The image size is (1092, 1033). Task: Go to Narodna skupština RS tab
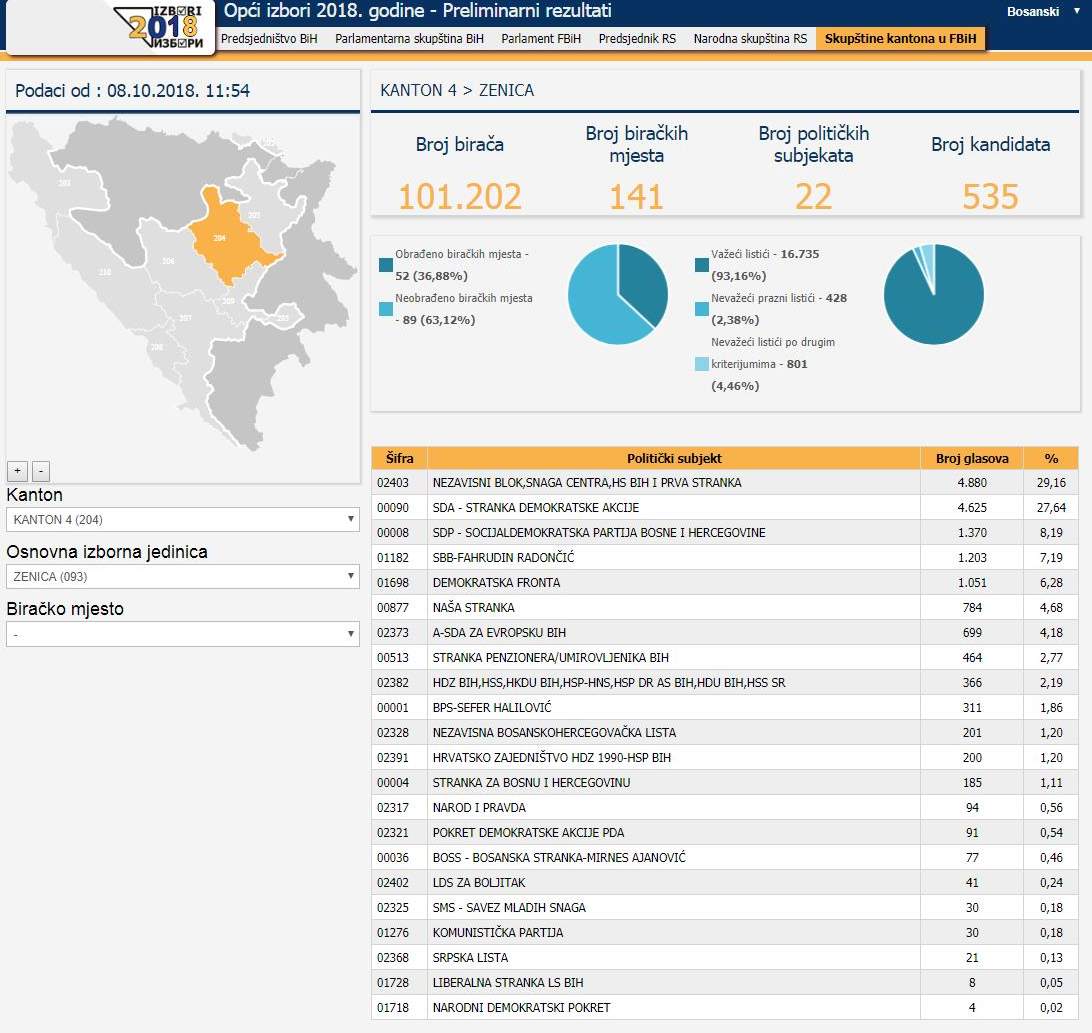click(x=750, y=39)
